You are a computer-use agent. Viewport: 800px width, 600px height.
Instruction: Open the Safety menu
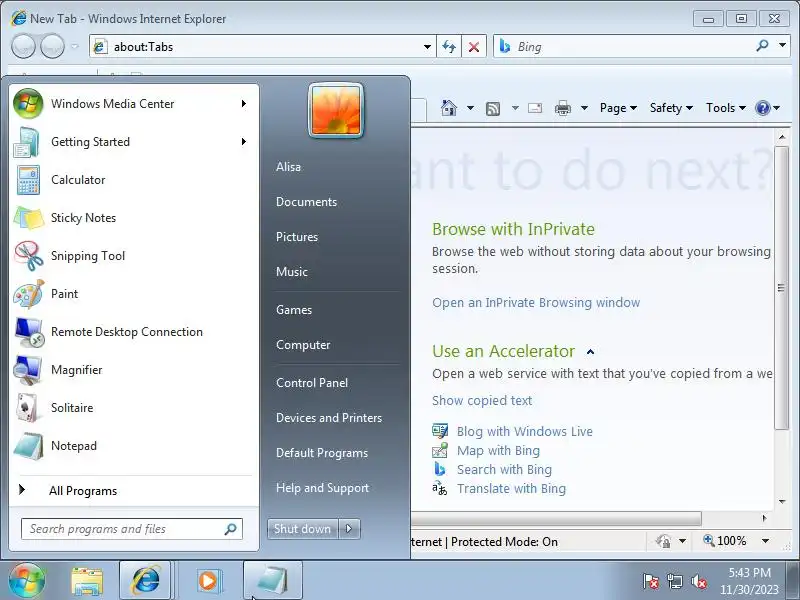tap(671, 108)
